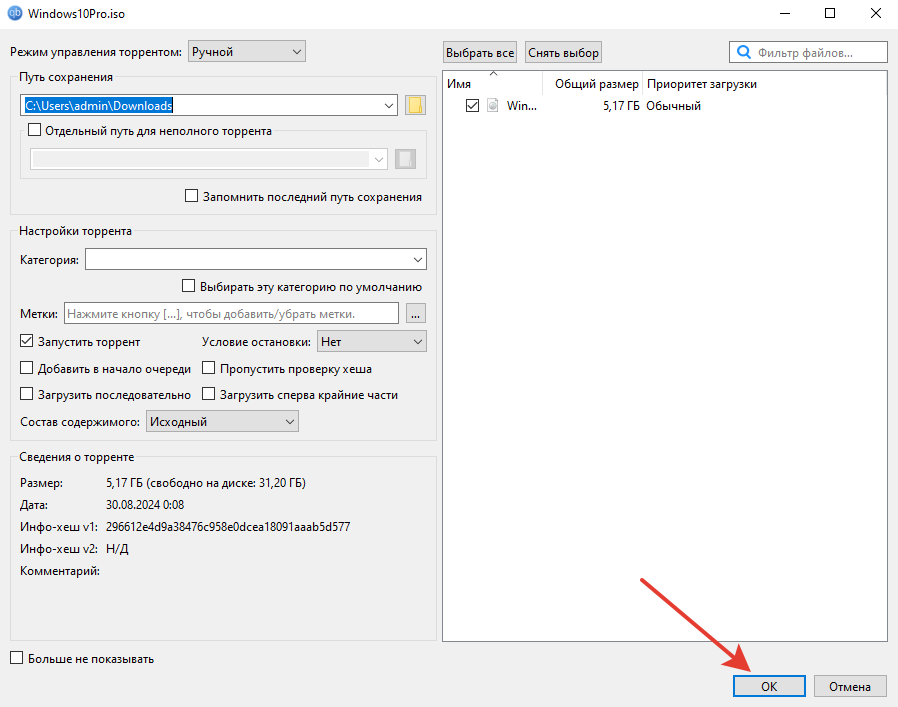
Task: Click the incomplete torrent folder browse icon
Action: (405, 159)
